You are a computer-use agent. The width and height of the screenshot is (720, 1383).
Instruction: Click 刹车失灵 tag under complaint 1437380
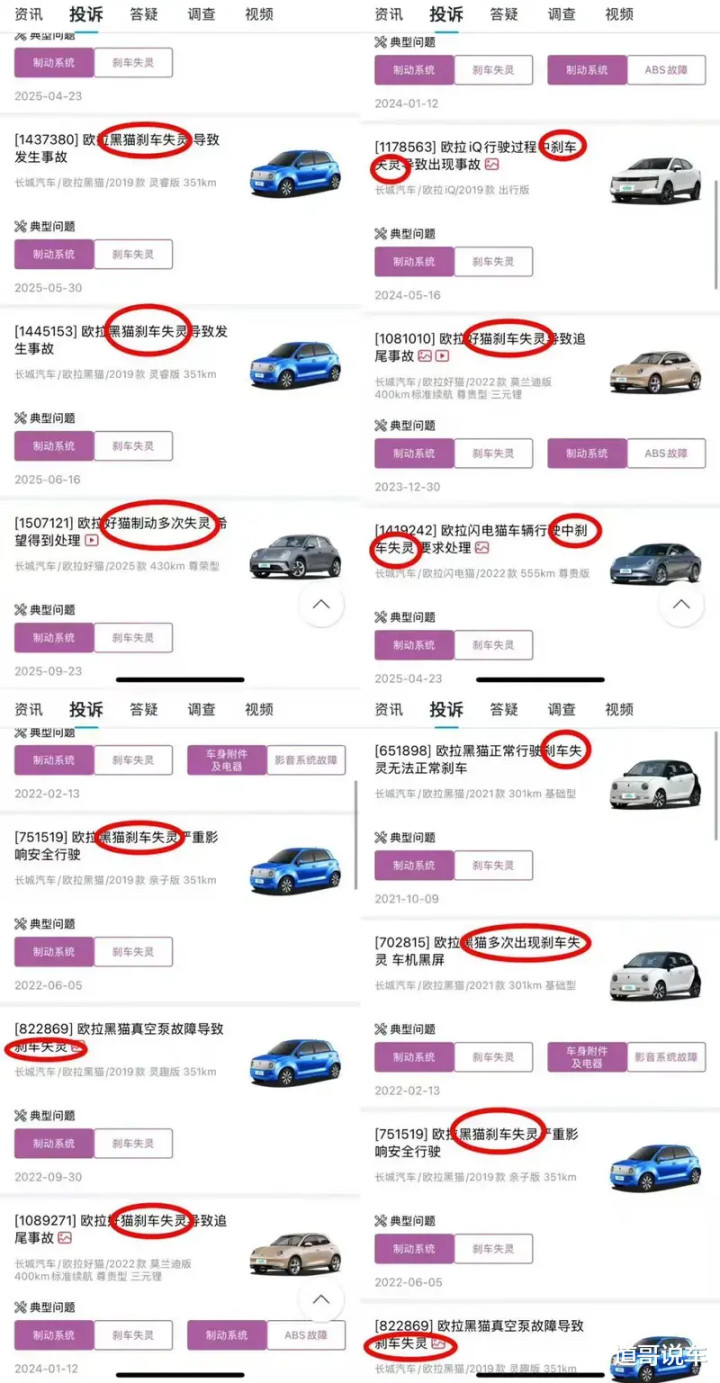tap(133, 254)
